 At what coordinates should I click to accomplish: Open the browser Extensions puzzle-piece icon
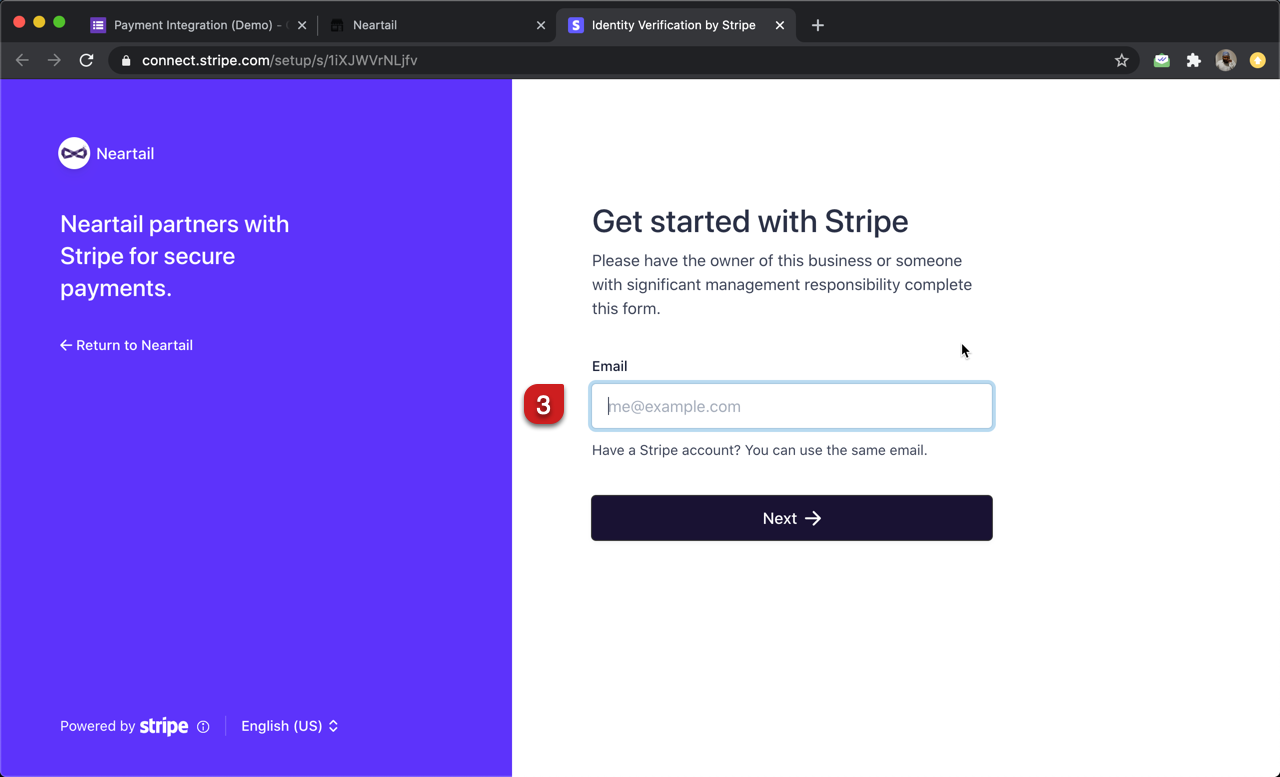coord(1193,60)
